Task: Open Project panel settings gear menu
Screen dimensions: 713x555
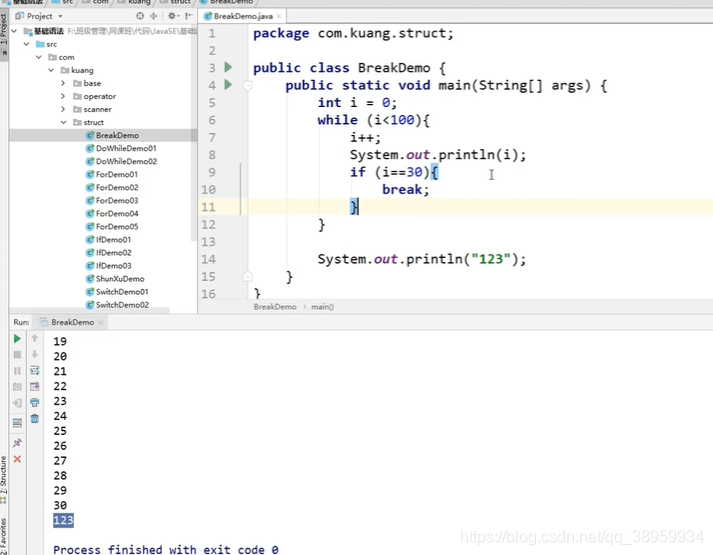Action: tap(173, 16)
